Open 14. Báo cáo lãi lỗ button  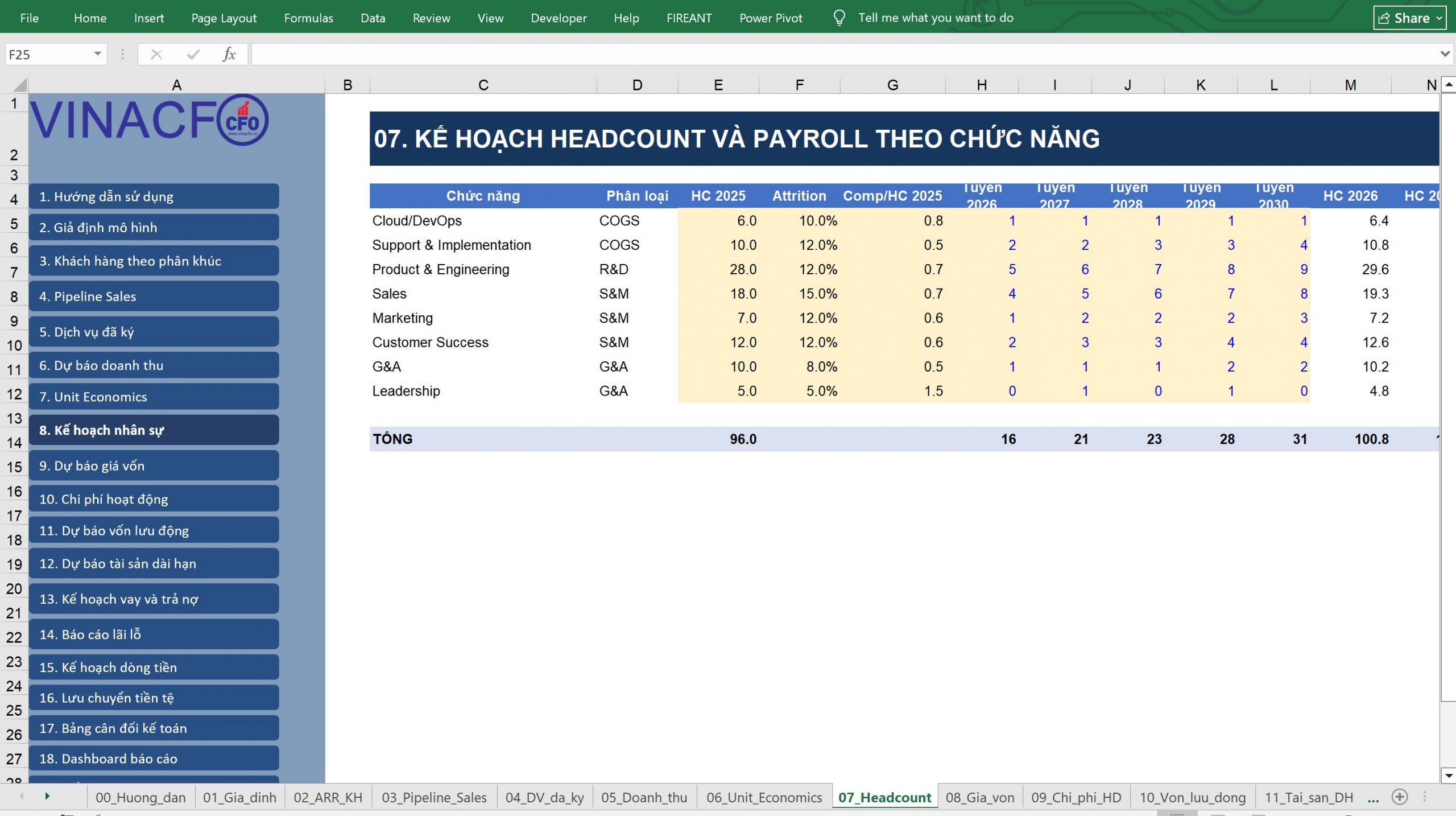point(154,634)
